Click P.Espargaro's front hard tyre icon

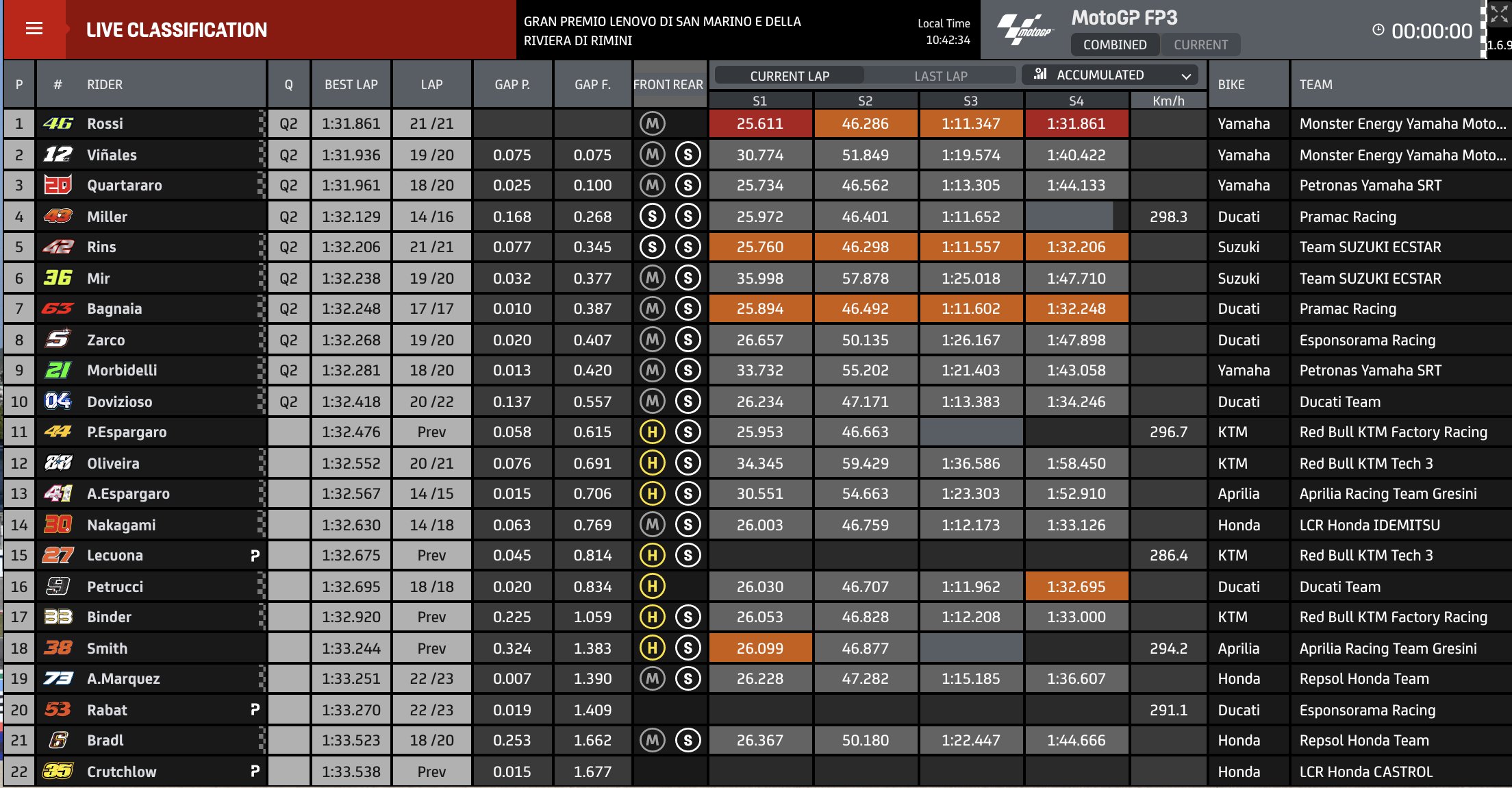tap(653, 432)
